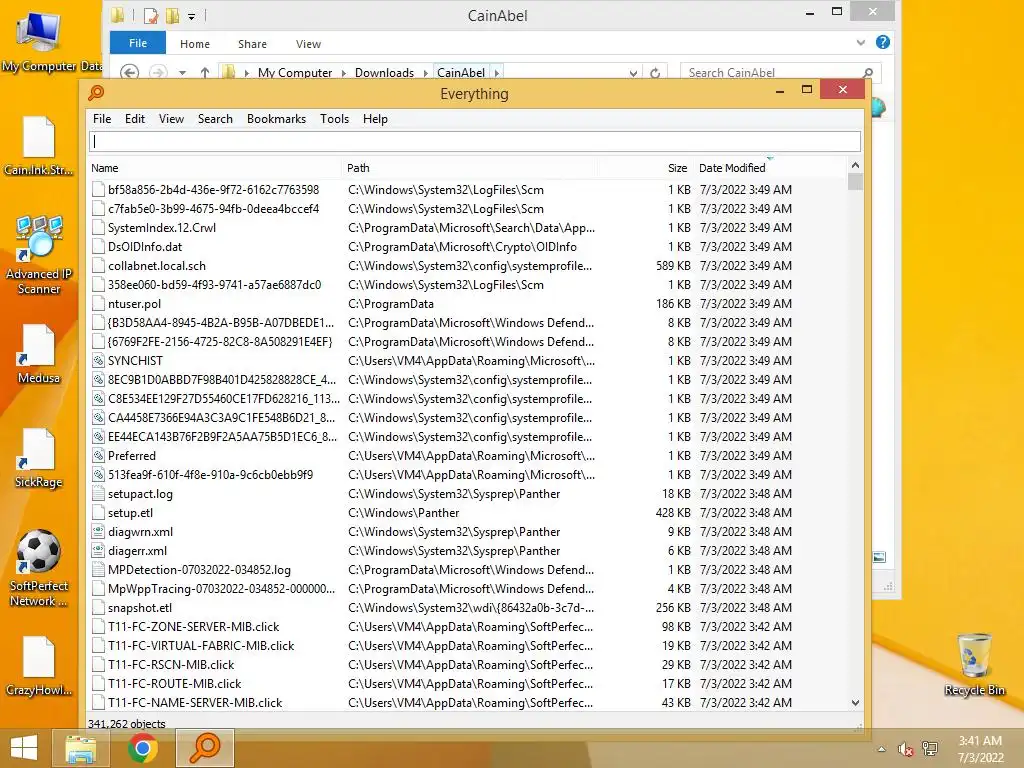The width and height of the screenshot is (1024, 768).
Task: Sort by the Name column header
Action: [x=214, y=168]
